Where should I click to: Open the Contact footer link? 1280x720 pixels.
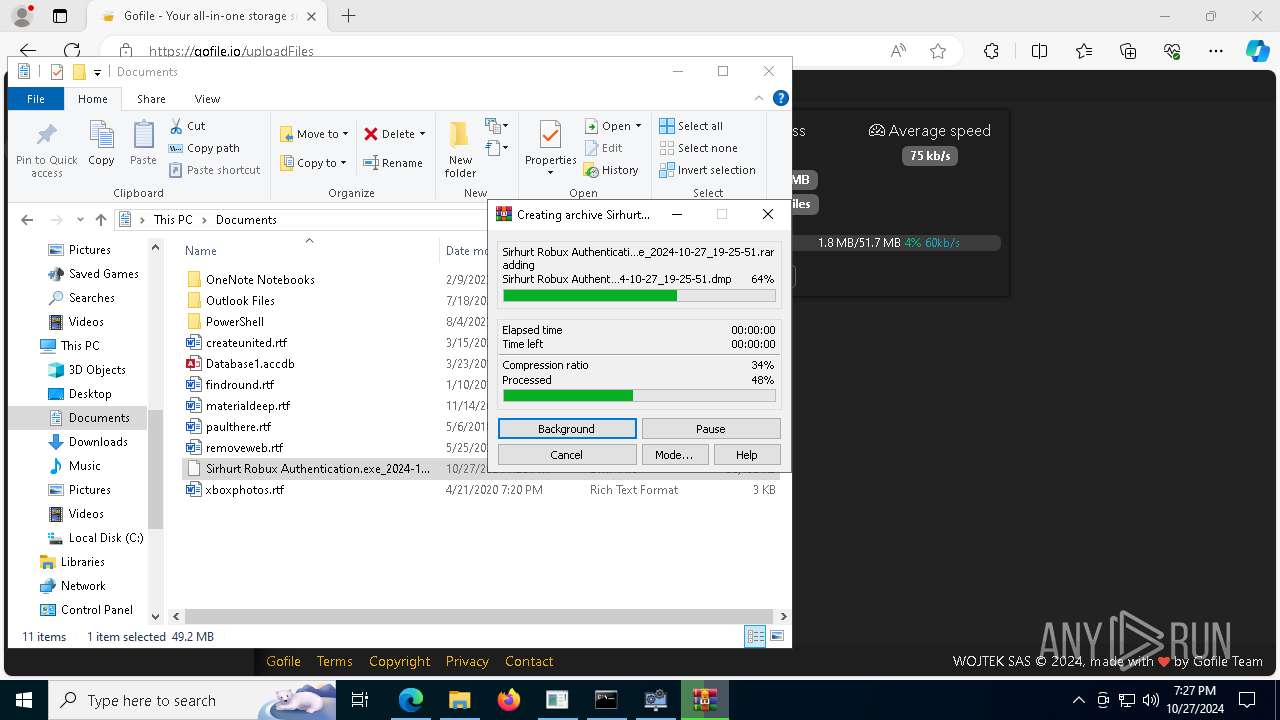pyautogui.click(x=529, y=661)
